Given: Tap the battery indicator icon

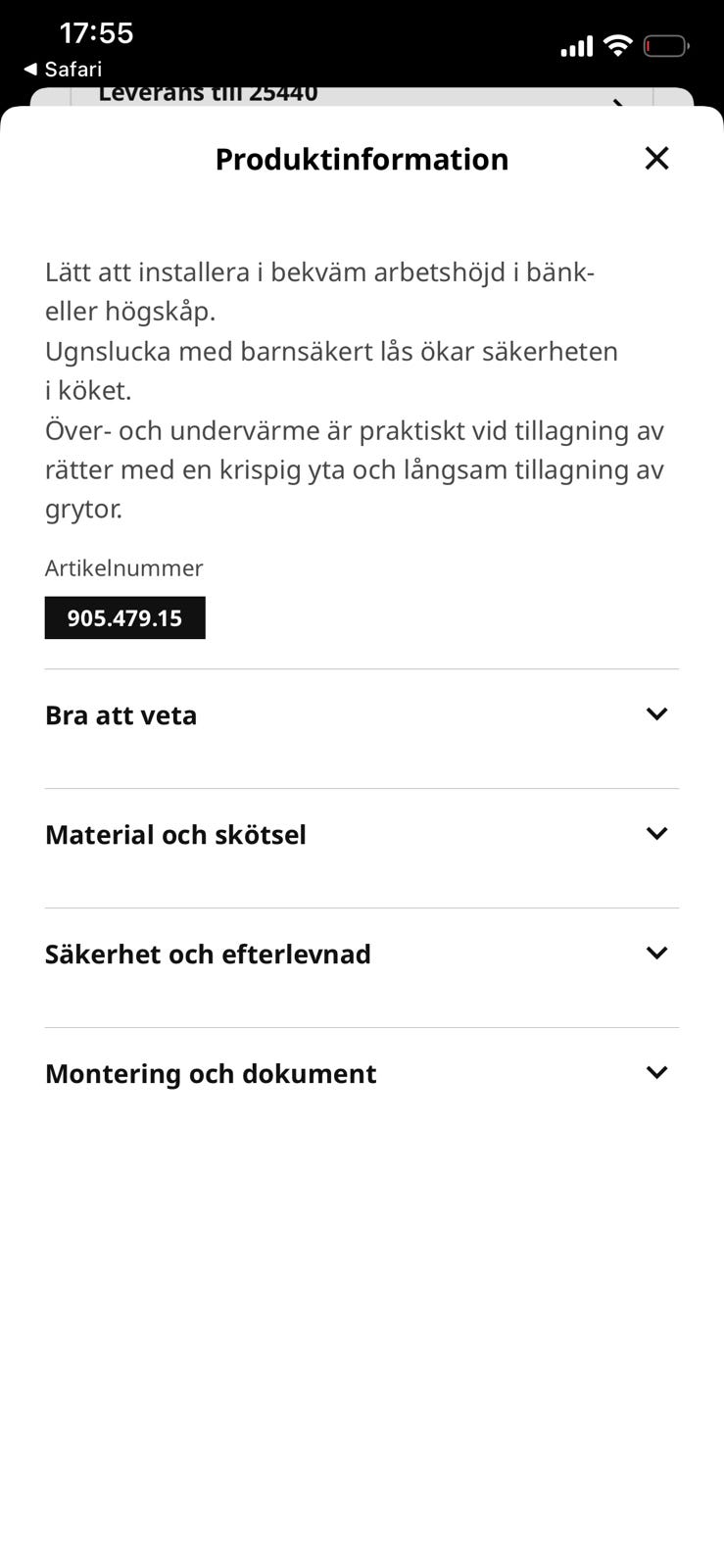Looking at the screenshot, I should 666,46.
